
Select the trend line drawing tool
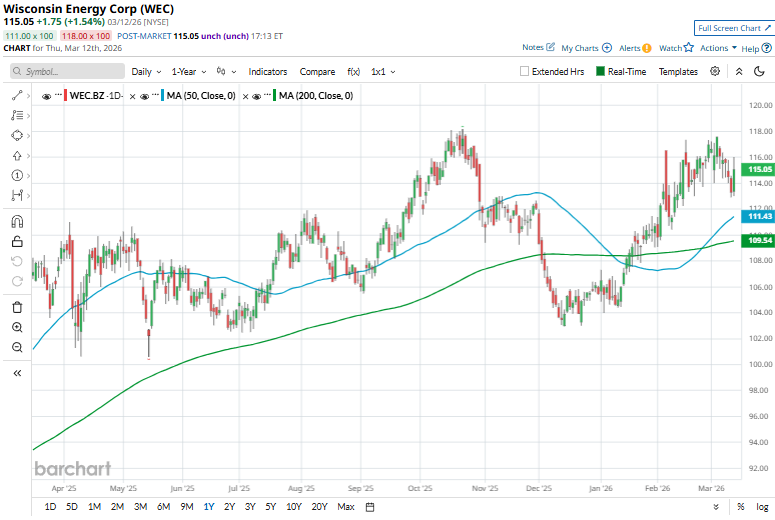click(x=17, y=95)
